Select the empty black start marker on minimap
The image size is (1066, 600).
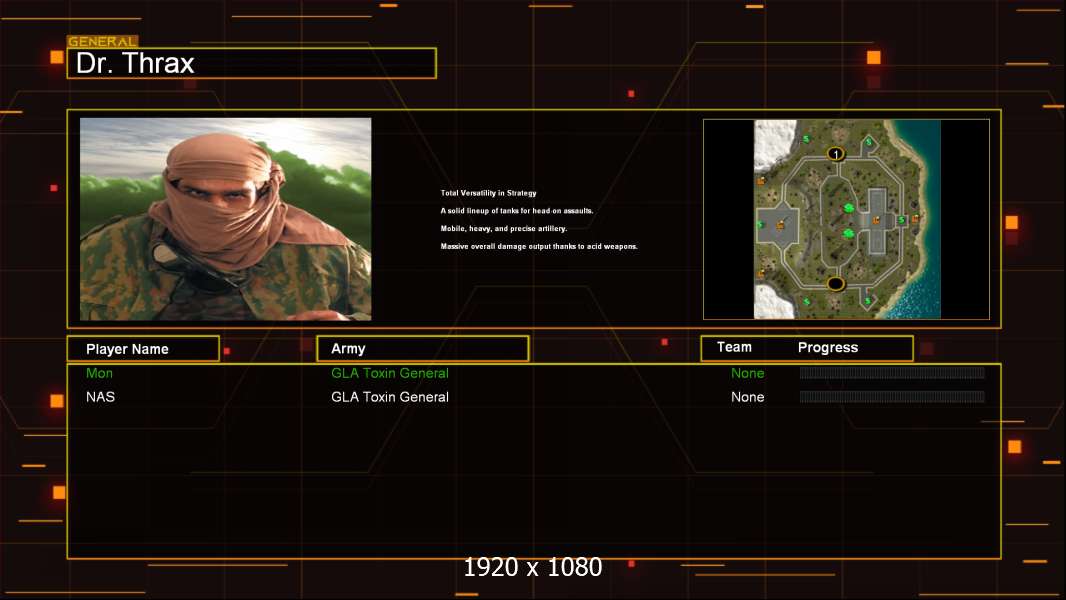click(x=836, y=283)
